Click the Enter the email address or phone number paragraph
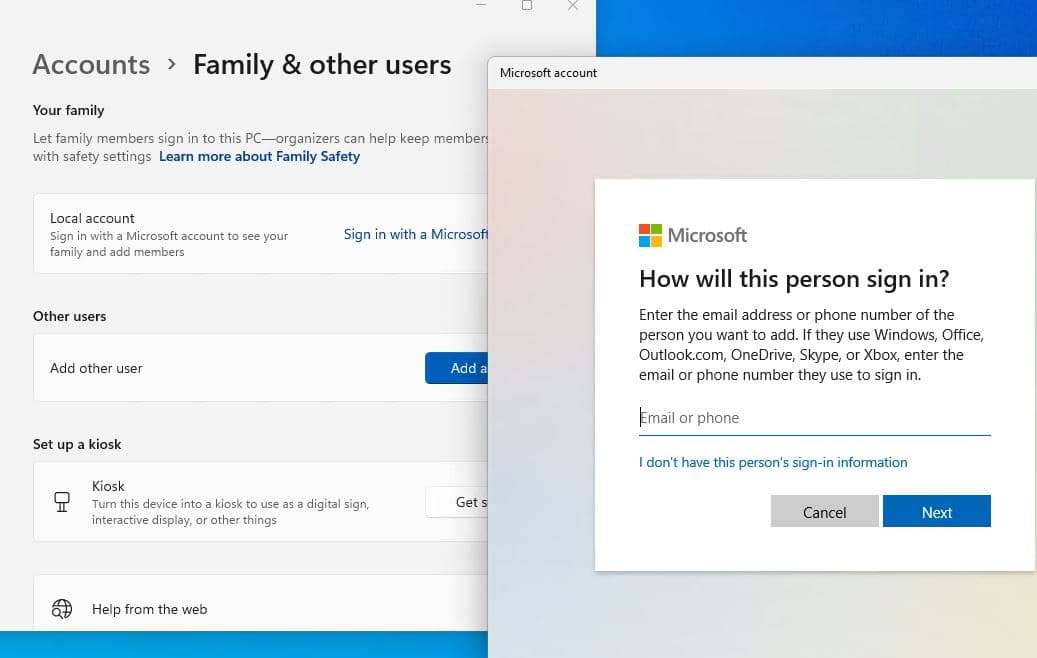The height and width of the screenshot is (658, 1037). pyautogui.click(x=811, y=345)
